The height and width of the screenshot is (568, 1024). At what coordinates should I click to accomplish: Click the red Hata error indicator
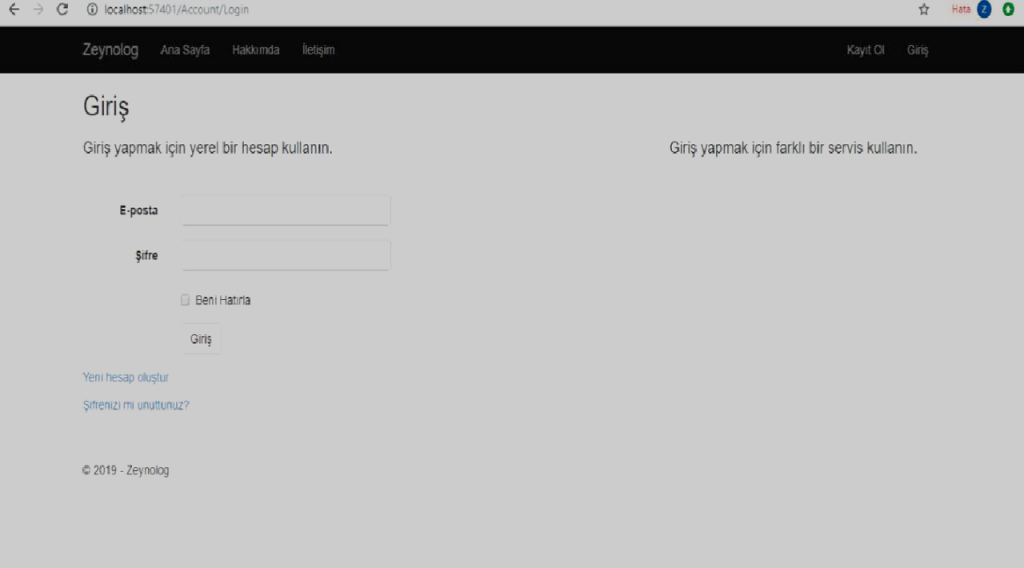pyautogui.click(x=960, y=10)
